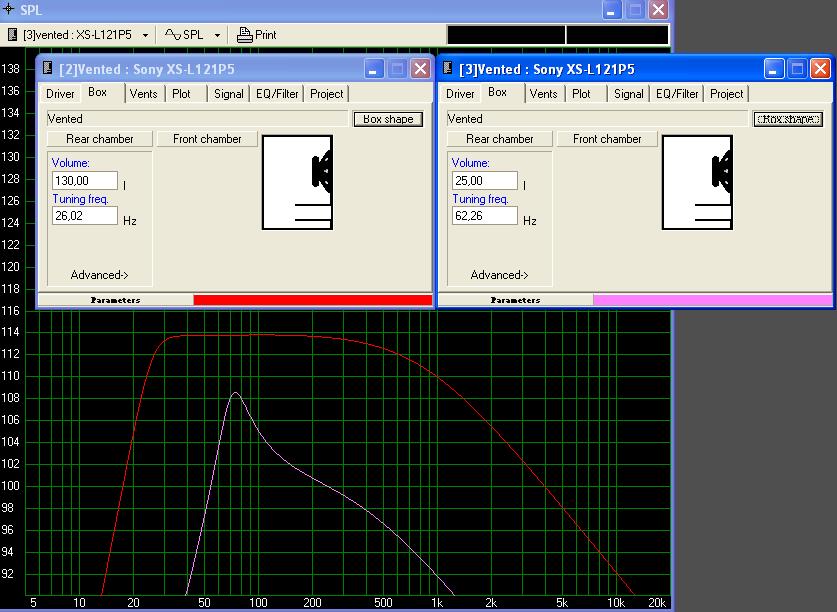837x612 pixels.
Task: Click the Tuning freq field showing 62,26
Action: (485, 216)
